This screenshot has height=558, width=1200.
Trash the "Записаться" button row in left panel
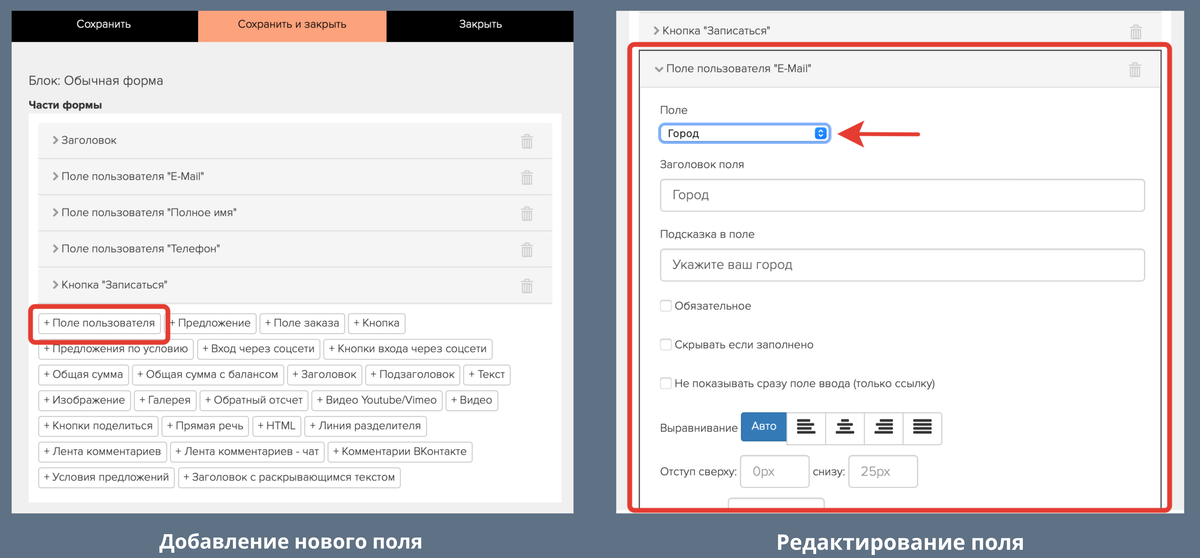(527, 286)
